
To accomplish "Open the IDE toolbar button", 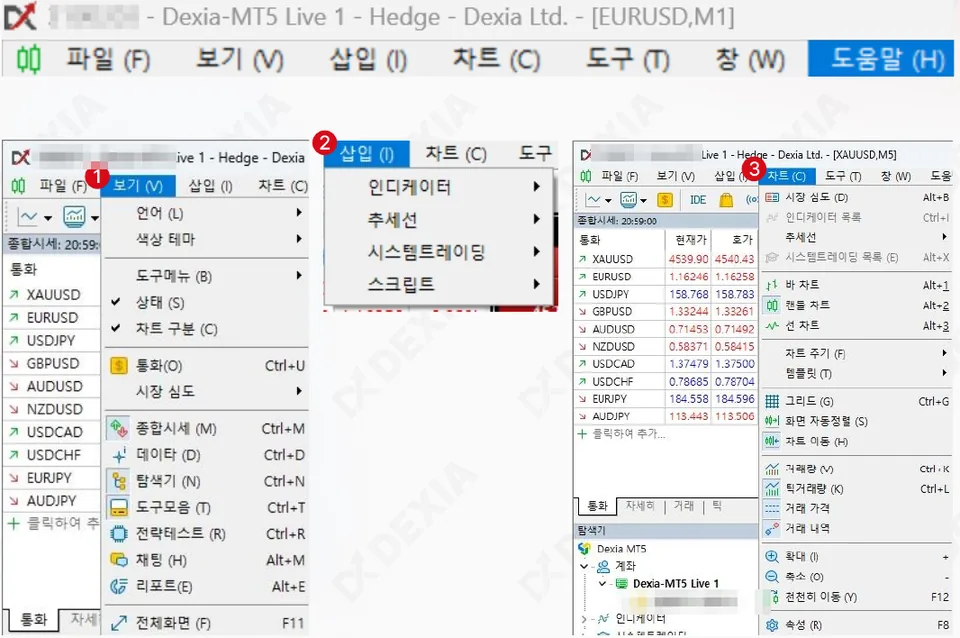I will 698,200.
